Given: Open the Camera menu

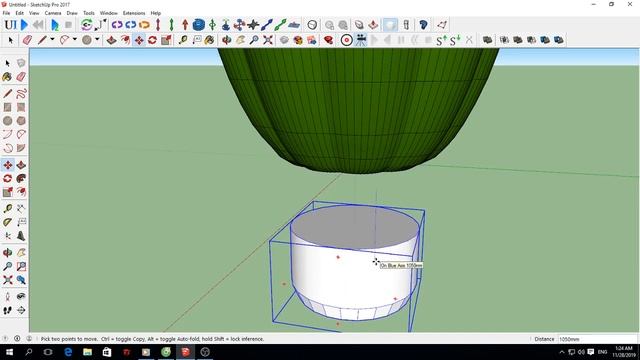Looking at the screenshot, I should (x=53, y=13).
